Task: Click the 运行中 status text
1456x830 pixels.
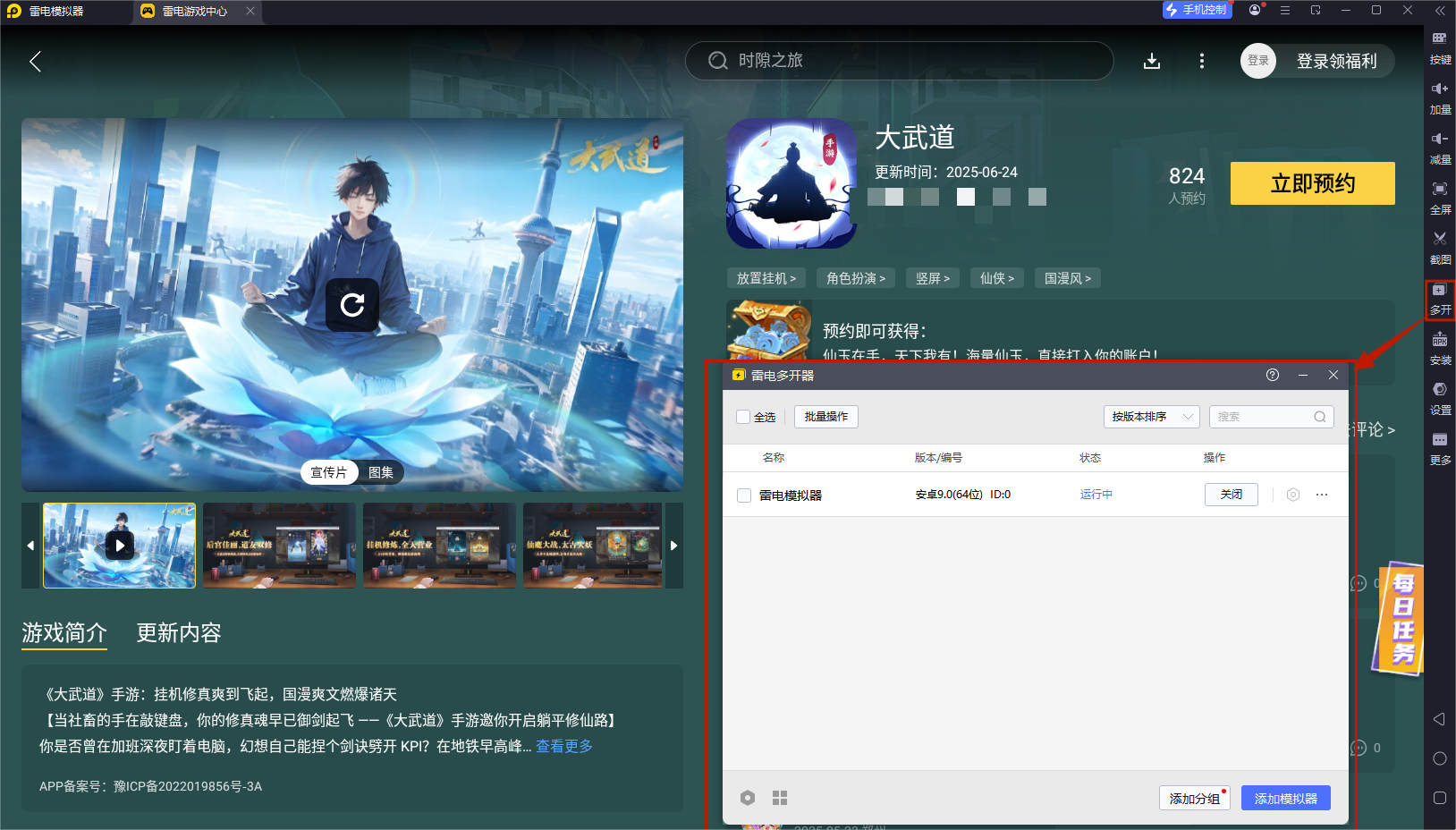Action: tap(1096, 495)
